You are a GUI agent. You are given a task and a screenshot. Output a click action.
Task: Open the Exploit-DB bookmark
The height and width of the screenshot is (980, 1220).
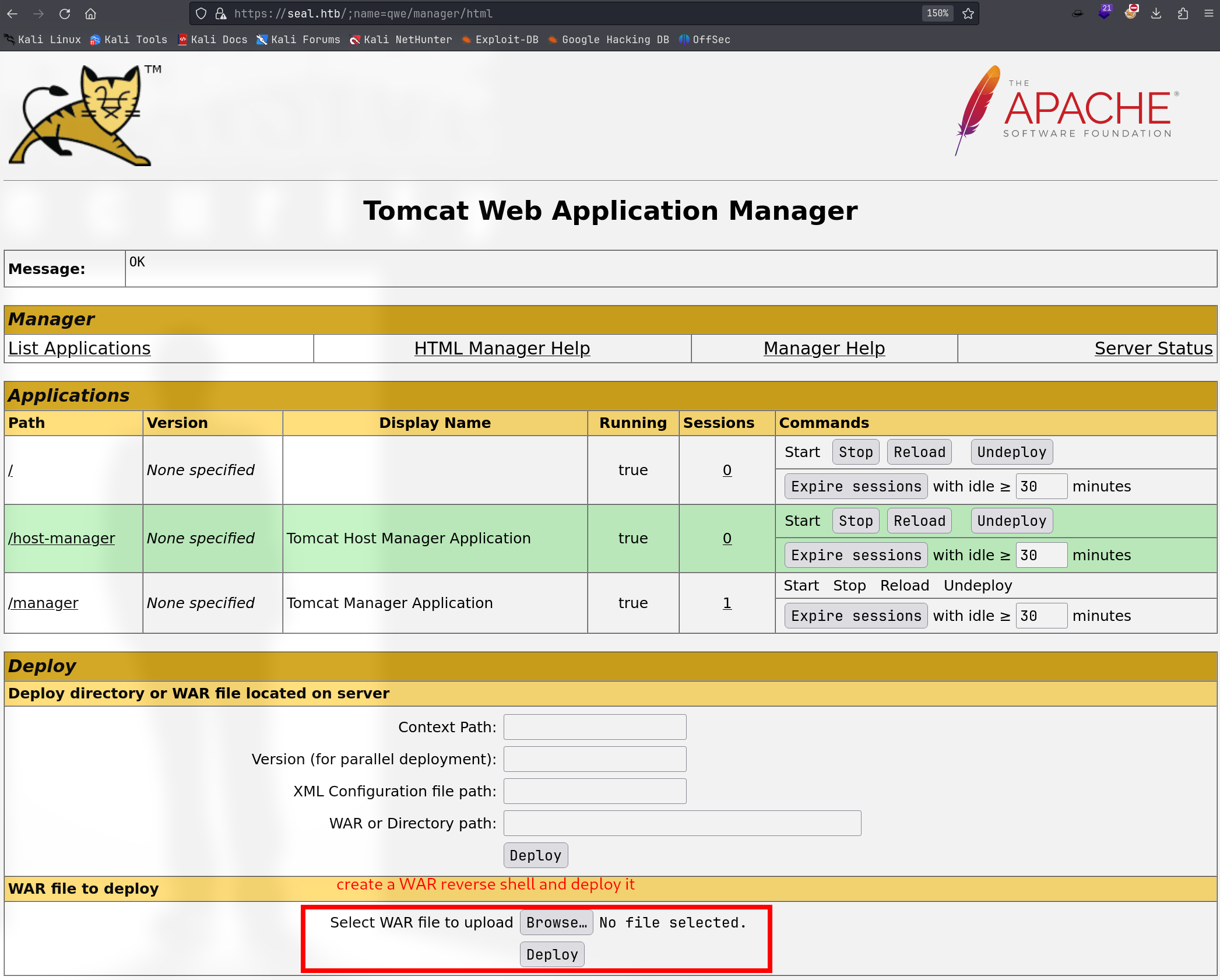pyautogui.click(x=500, y=40)
